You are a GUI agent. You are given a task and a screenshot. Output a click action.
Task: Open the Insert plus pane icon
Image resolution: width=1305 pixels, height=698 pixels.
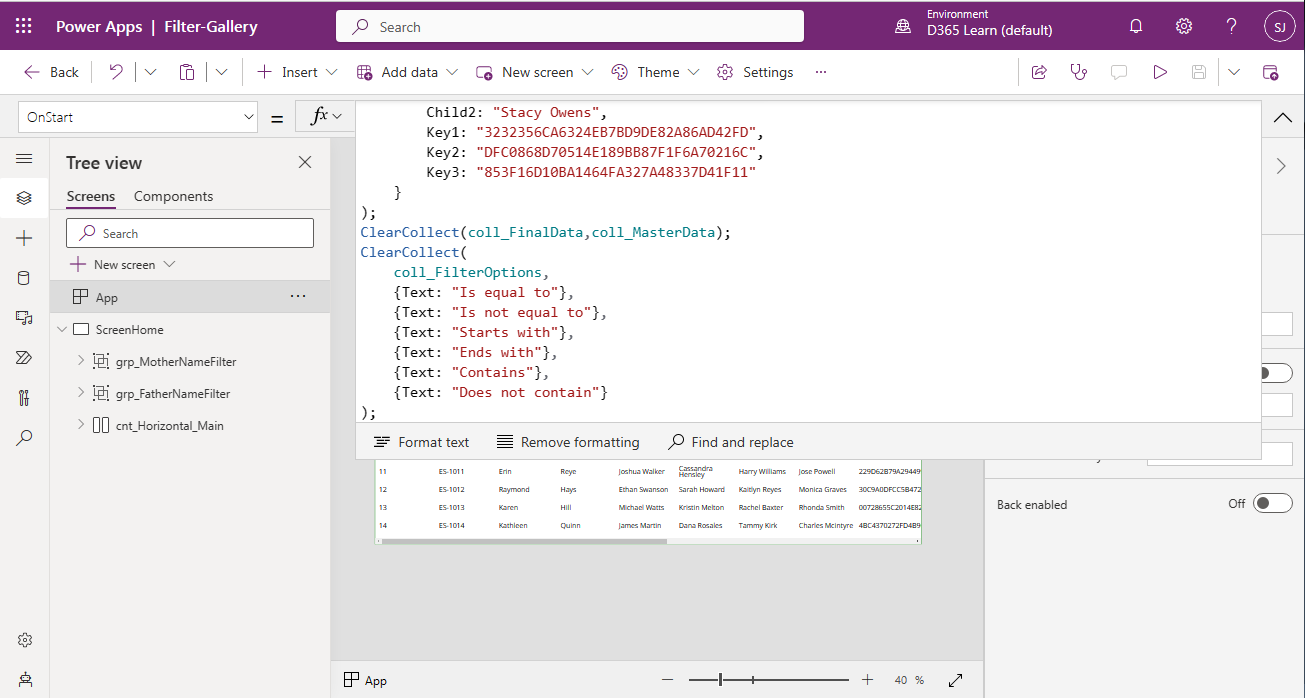(25, 238)
